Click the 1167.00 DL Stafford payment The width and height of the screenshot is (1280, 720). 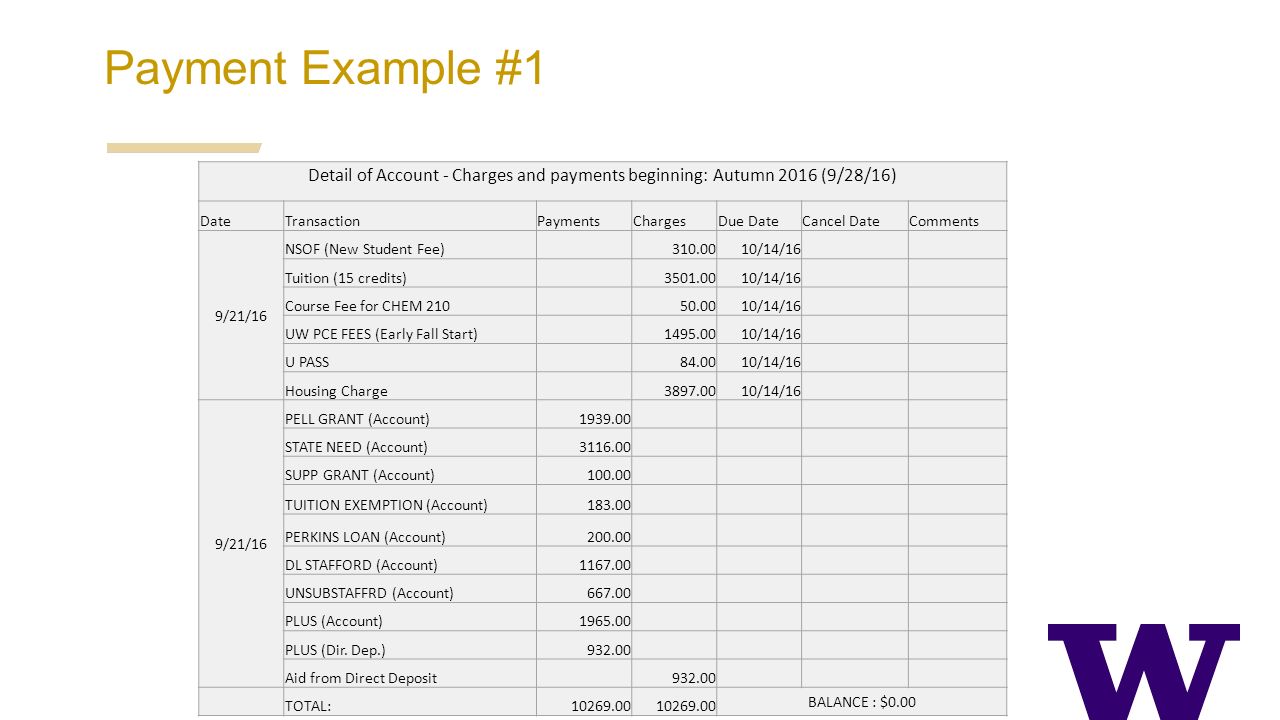coord(605,565)
